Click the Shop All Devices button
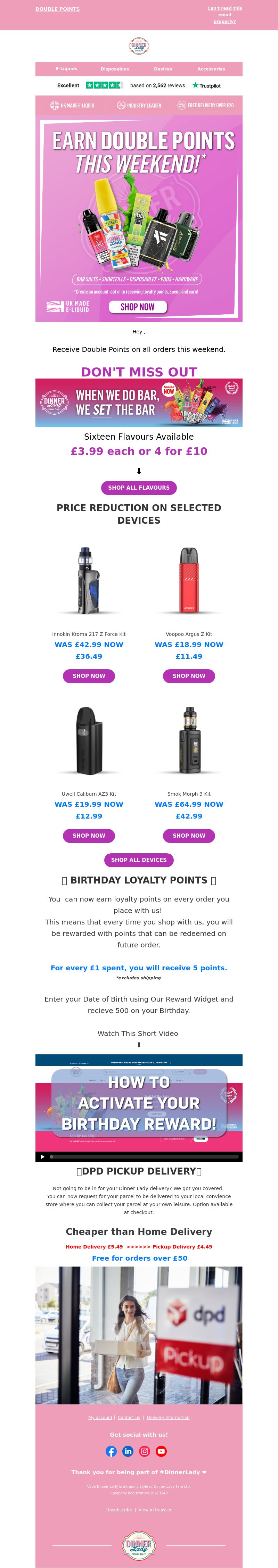The height and width of the screenshot is (1568, 278). (x=139, y=860)
